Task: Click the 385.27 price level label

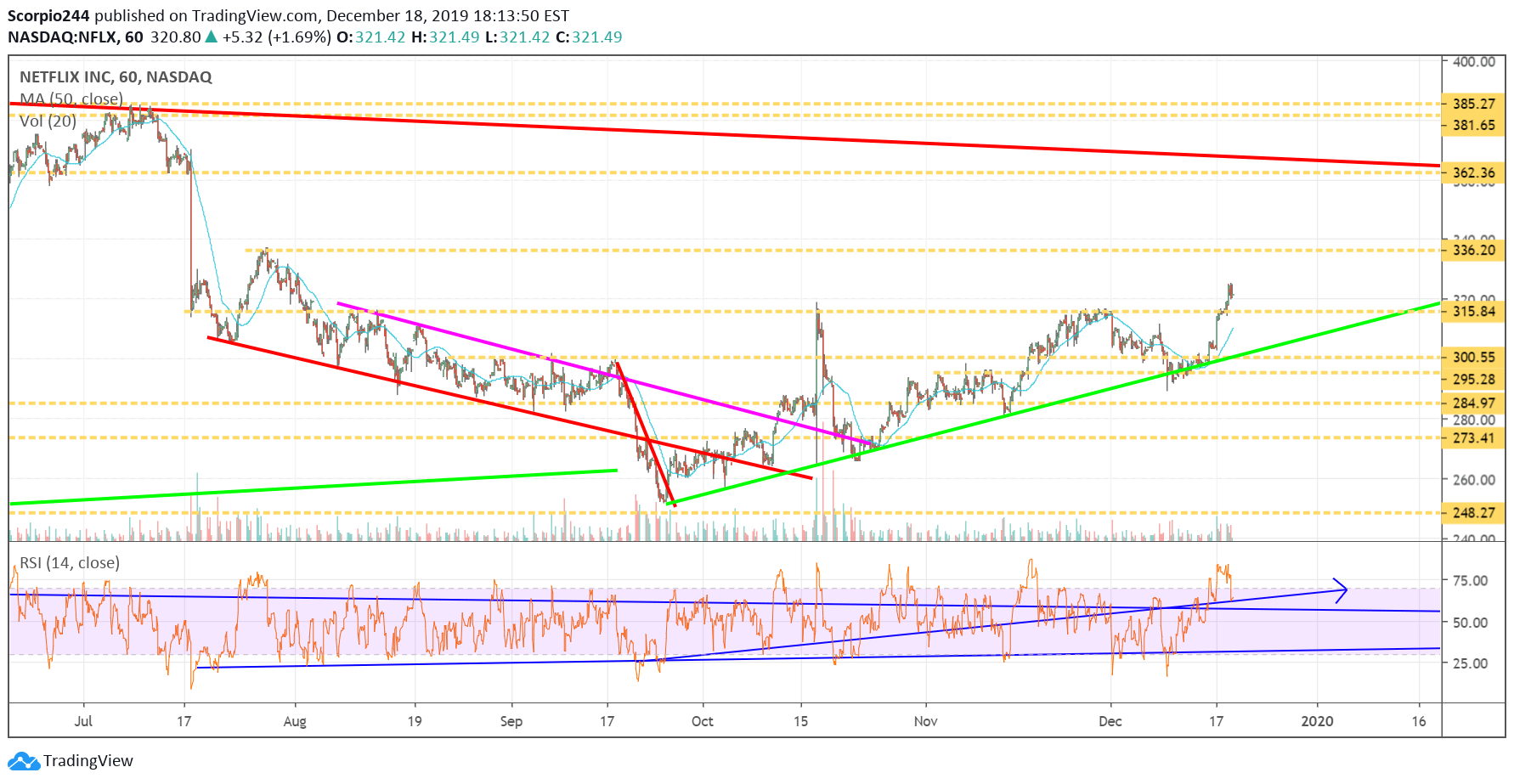Action: click(1473, 104)
